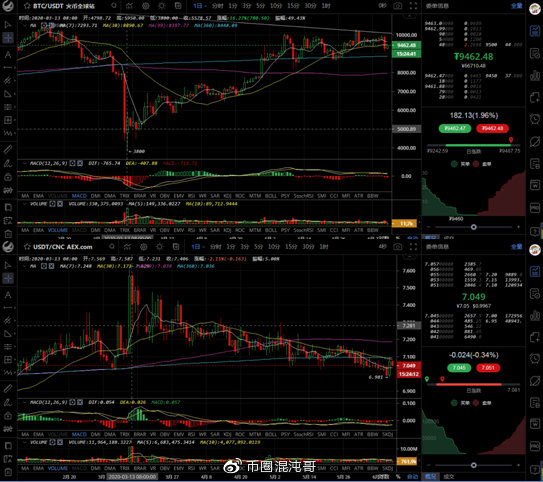The width and height of the screenshot is (543, 482).
Task: Open the 1日 interval dropdown on USDT/CNC
Action: [198, 247]
